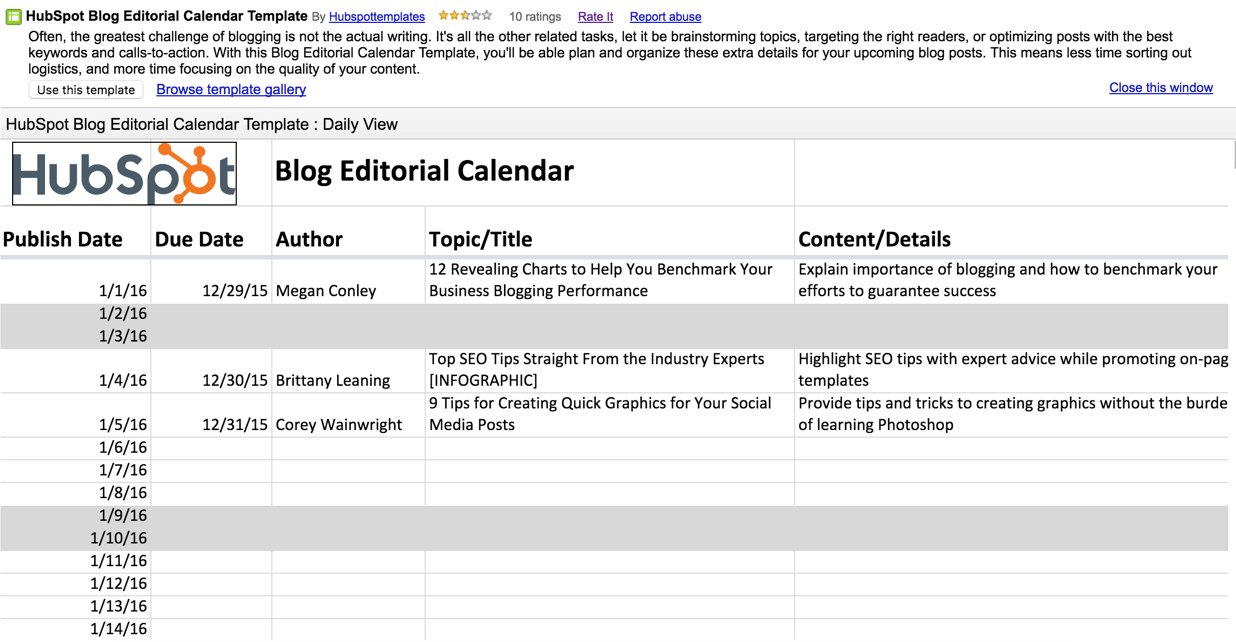The image size is (1236, 642).
Task: Report abuse for this template
Action: pos(665,17)
